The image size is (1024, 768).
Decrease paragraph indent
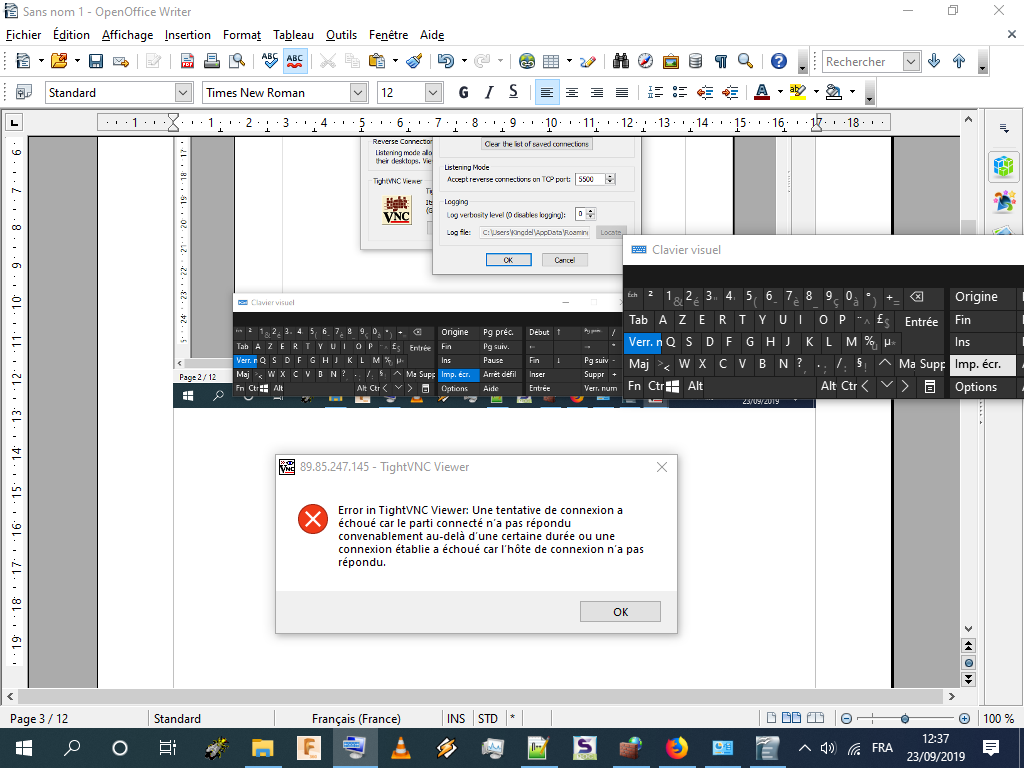click(705, 93)
